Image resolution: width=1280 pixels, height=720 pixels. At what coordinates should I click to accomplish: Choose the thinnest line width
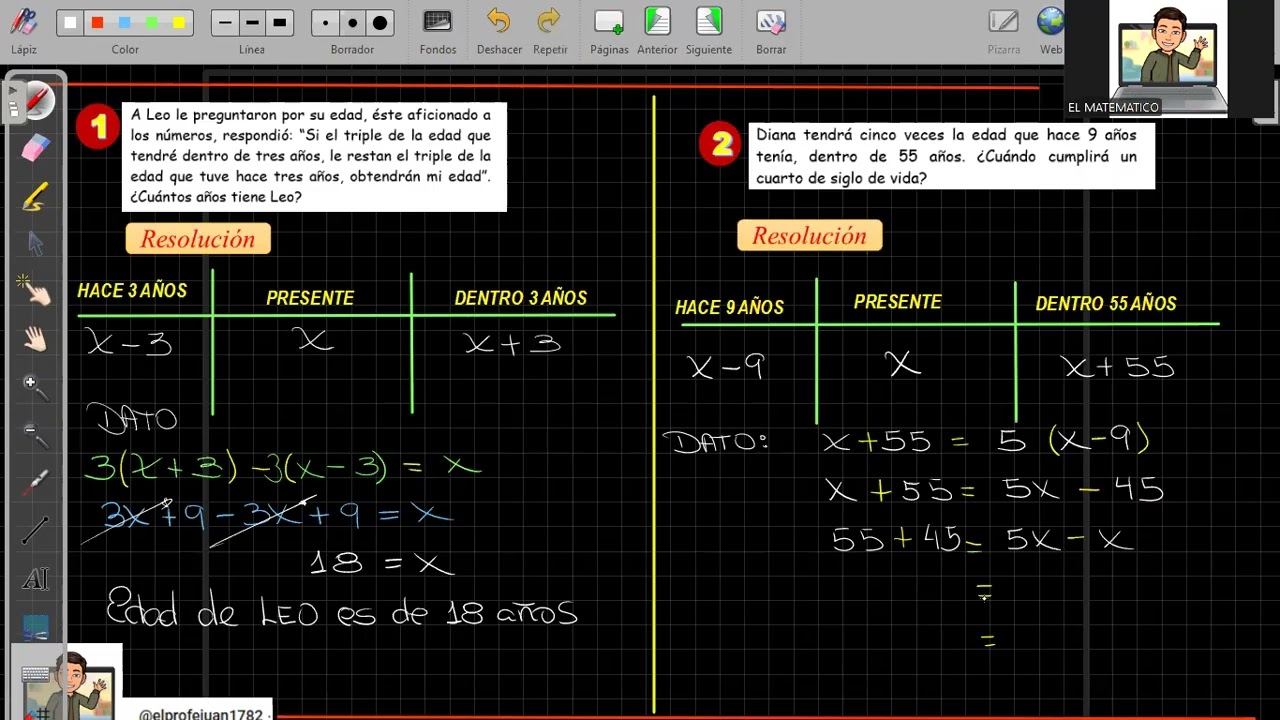[225, 23]
